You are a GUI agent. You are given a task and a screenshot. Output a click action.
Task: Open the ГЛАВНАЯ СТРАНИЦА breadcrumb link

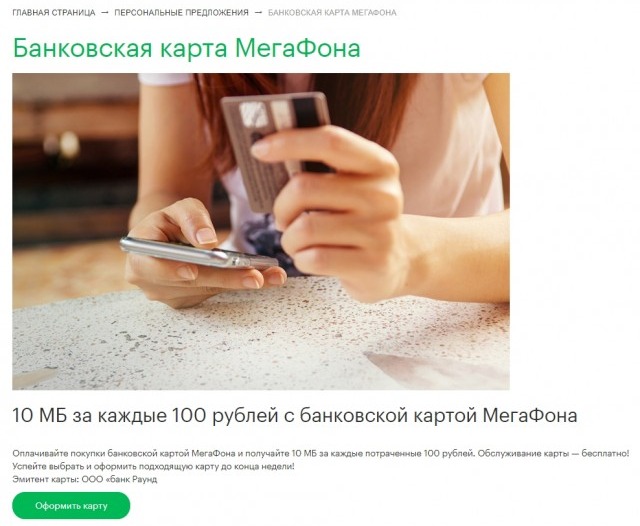click(54, 13)
